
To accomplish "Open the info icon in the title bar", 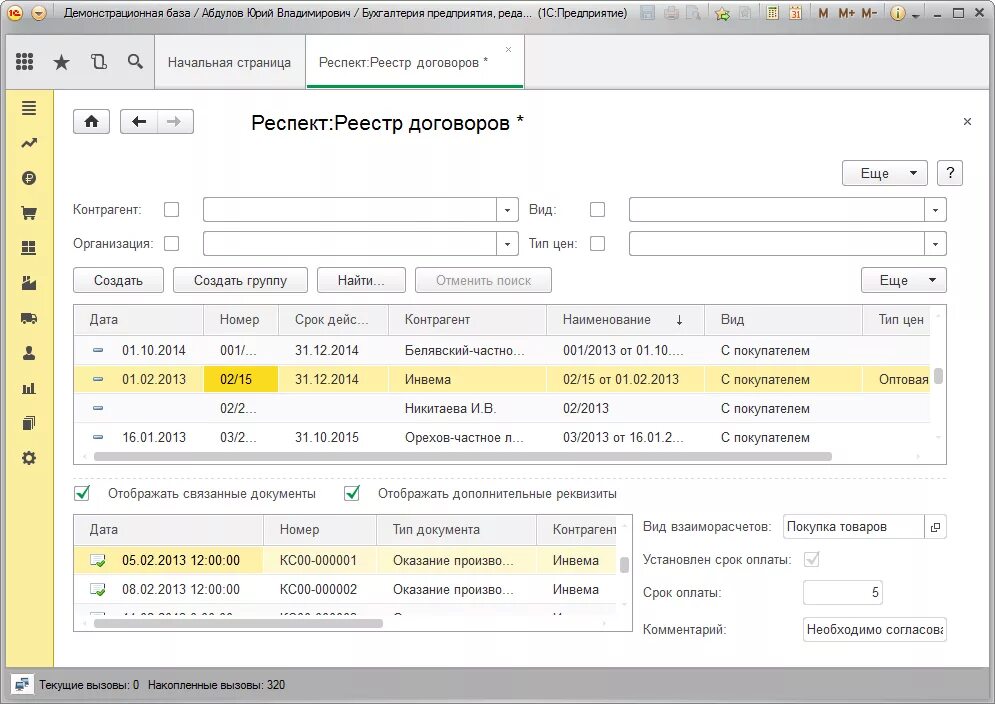I will [897, 13].
